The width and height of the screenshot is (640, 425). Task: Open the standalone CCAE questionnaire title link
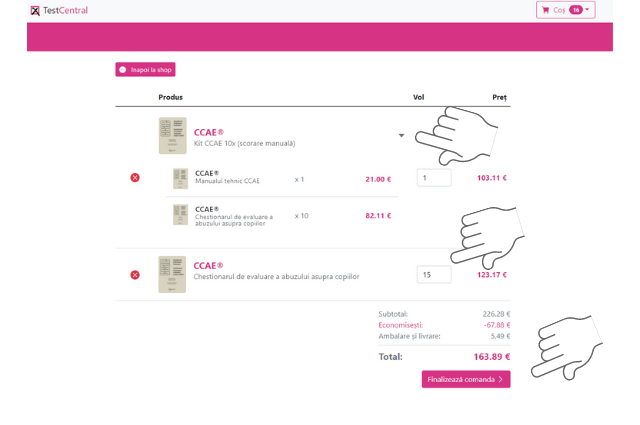[208, 265]
